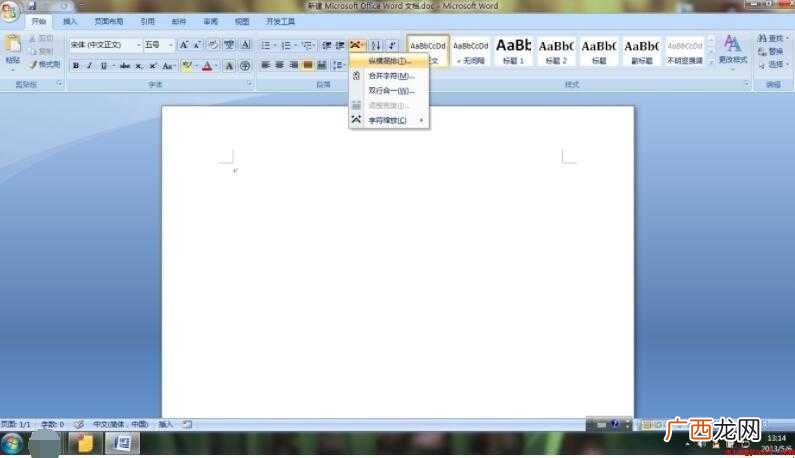Screen dimensions: 795x458
Task: Expand 字符缩放 submenu
Action: 389,120
